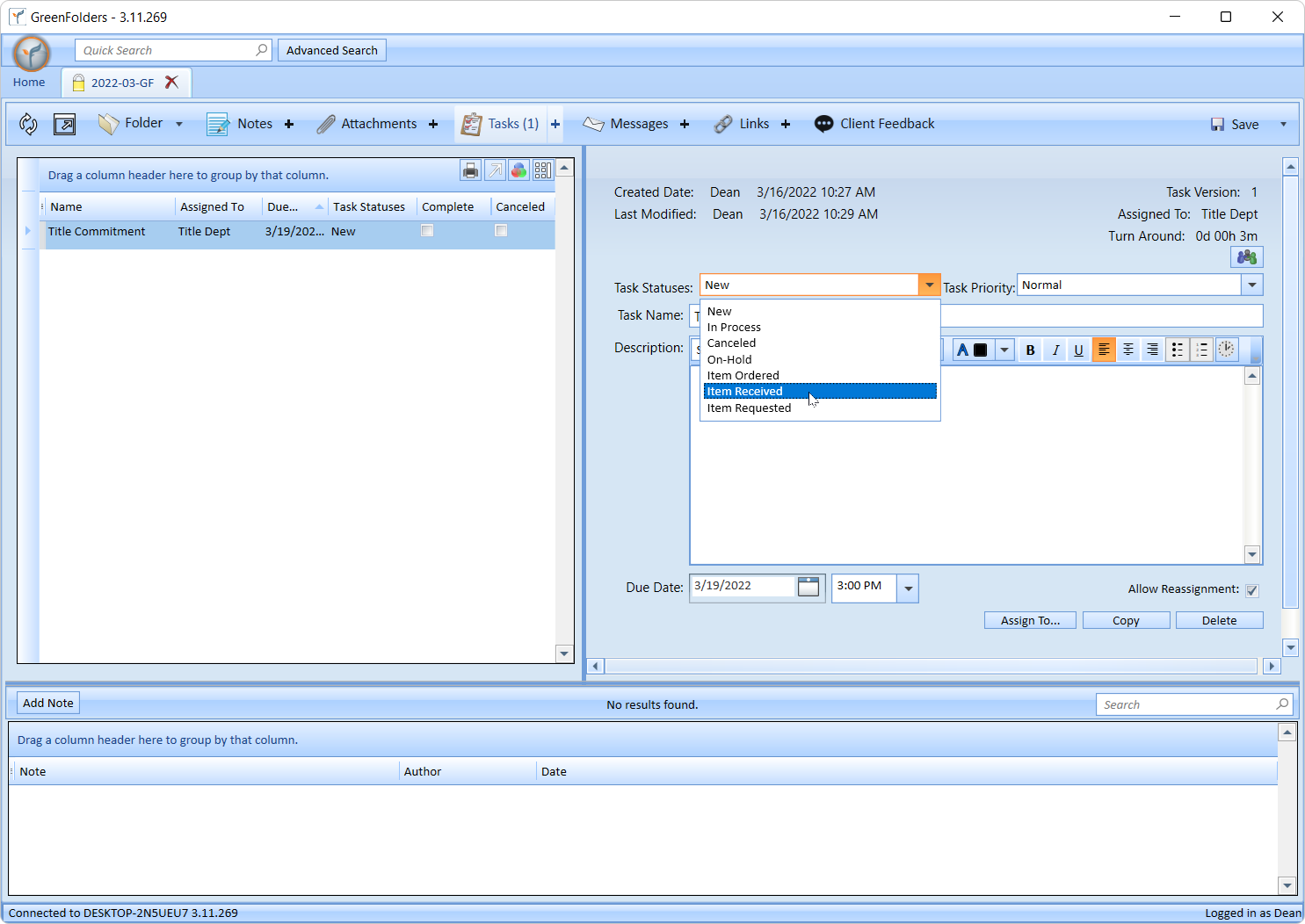Open the column chooser grid icon
The image size is (1305, 924).
(x=543, y=170)
